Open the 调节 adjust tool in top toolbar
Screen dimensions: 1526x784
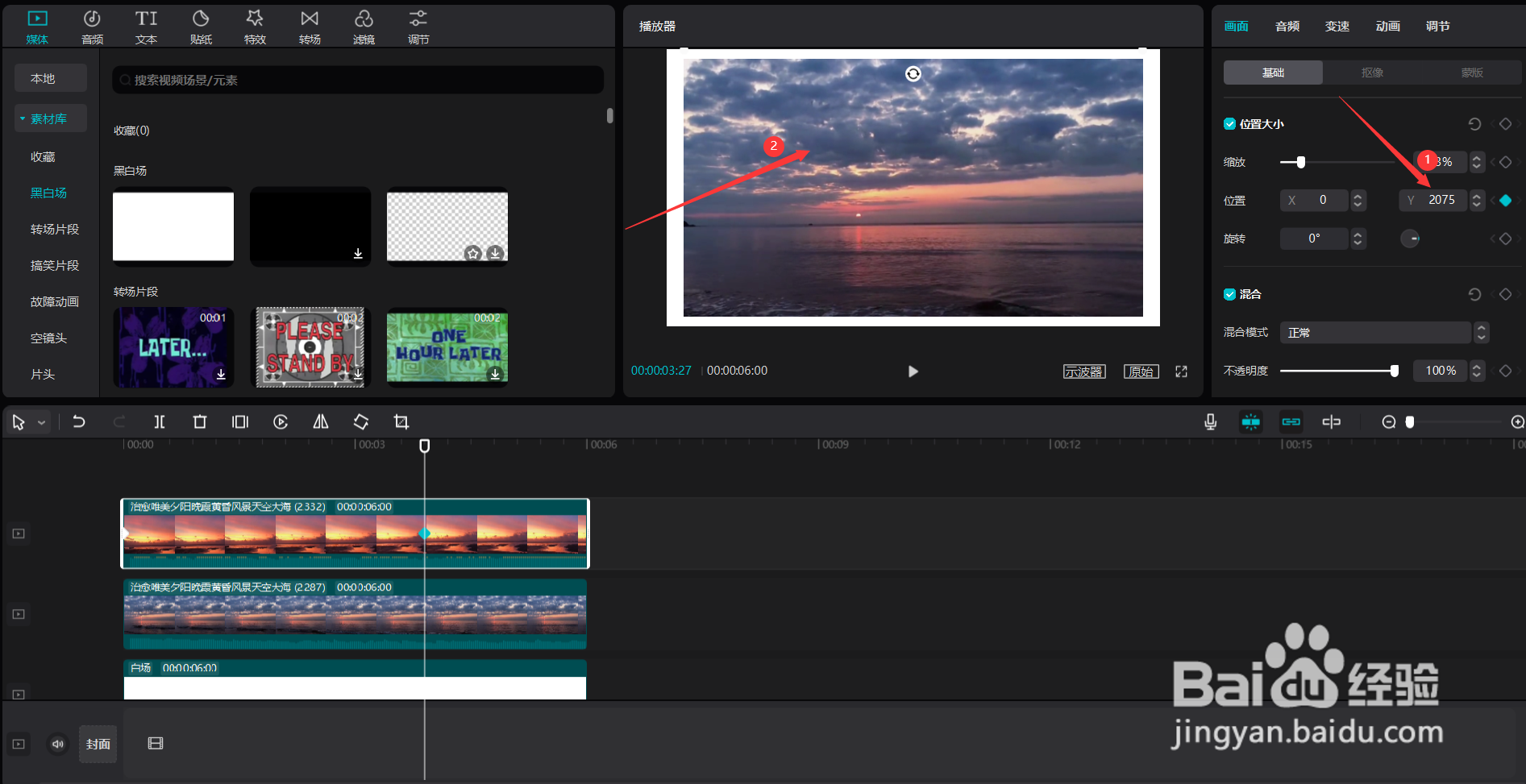pyautogui.click(x=418, y=27)
